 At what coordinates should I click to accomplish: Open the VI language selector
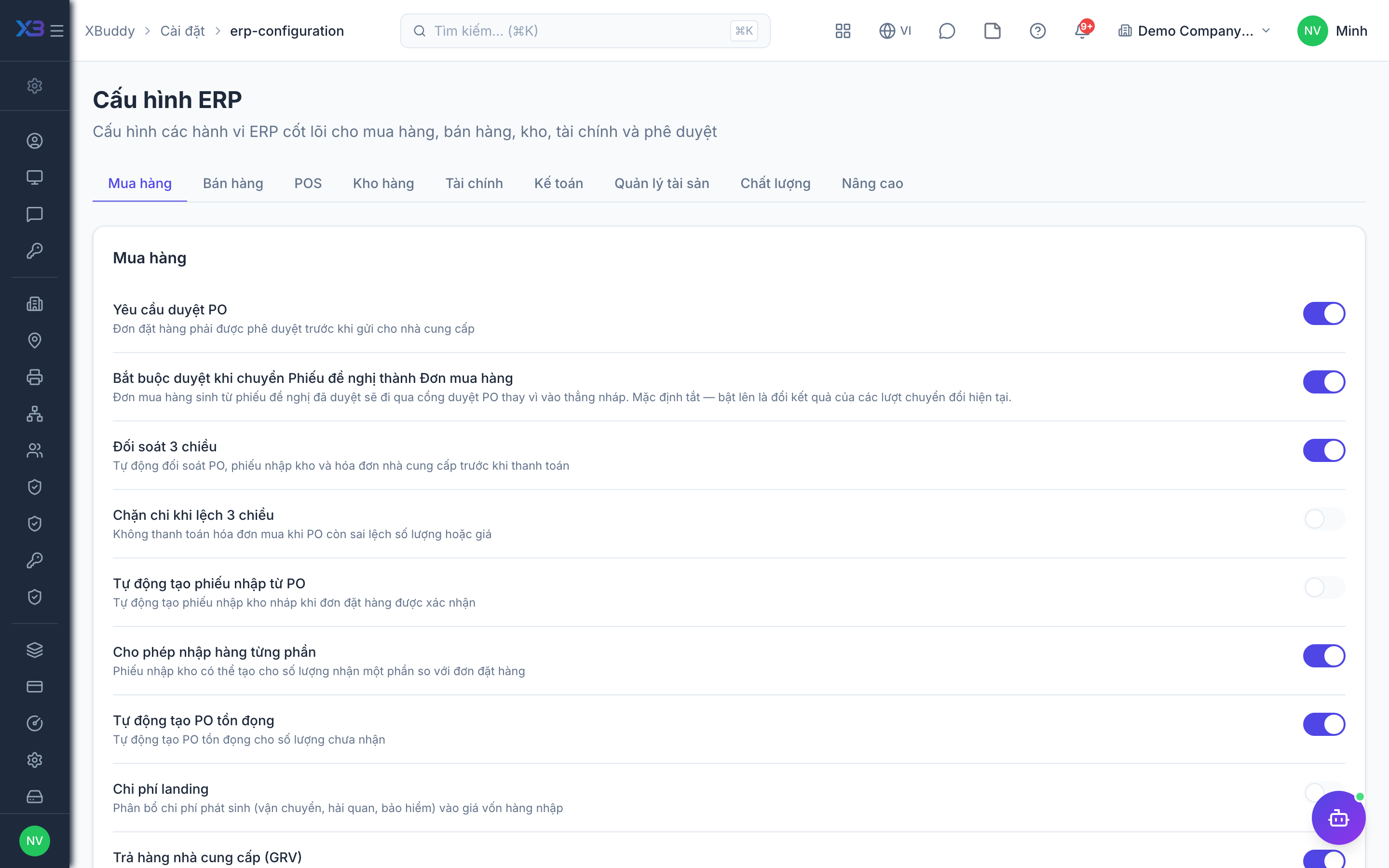click(x=895, y=31)
